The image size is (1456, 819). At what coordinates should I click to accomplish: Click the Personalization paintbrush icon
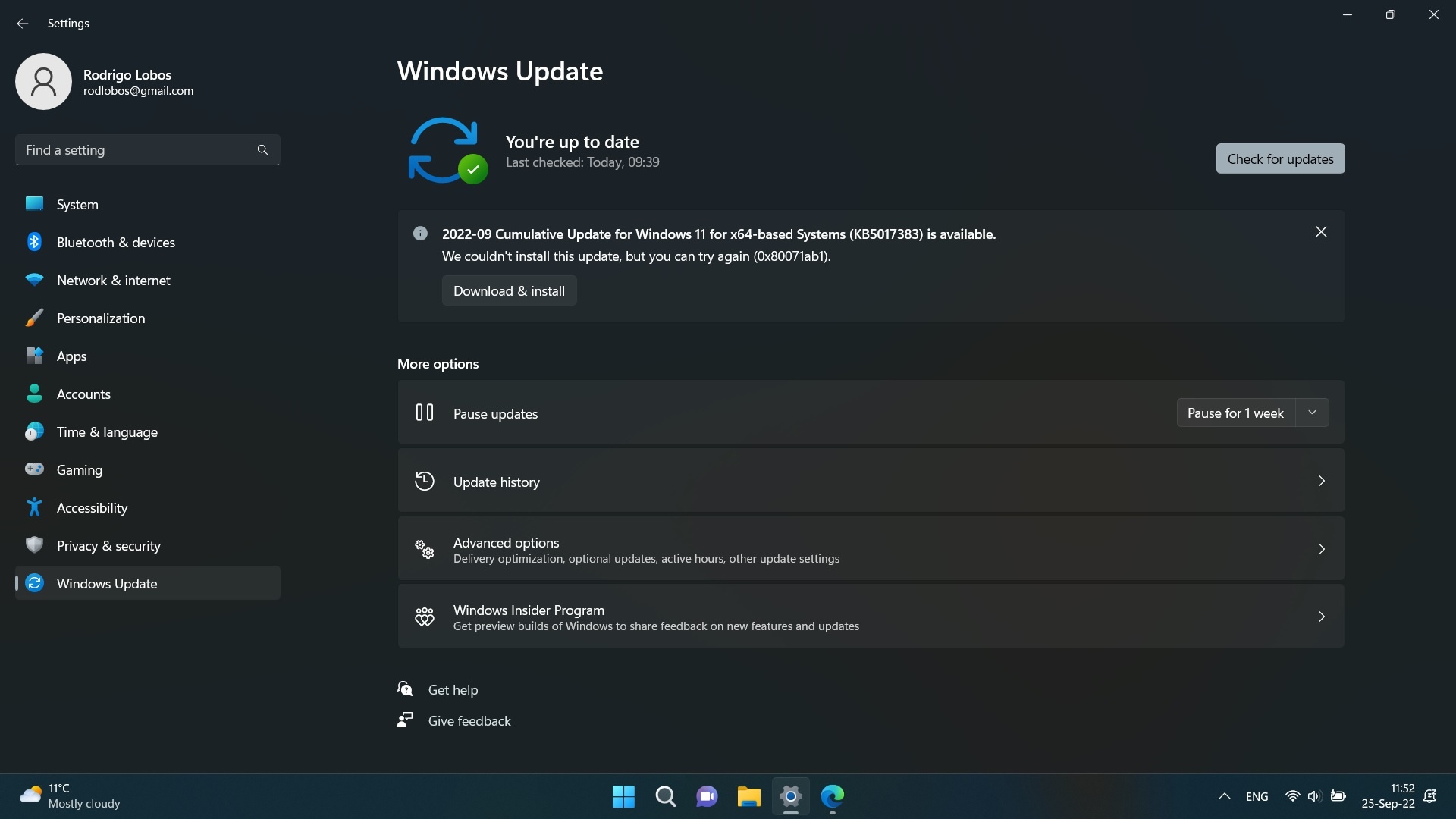pyautogui.click(x=34, y=318)
